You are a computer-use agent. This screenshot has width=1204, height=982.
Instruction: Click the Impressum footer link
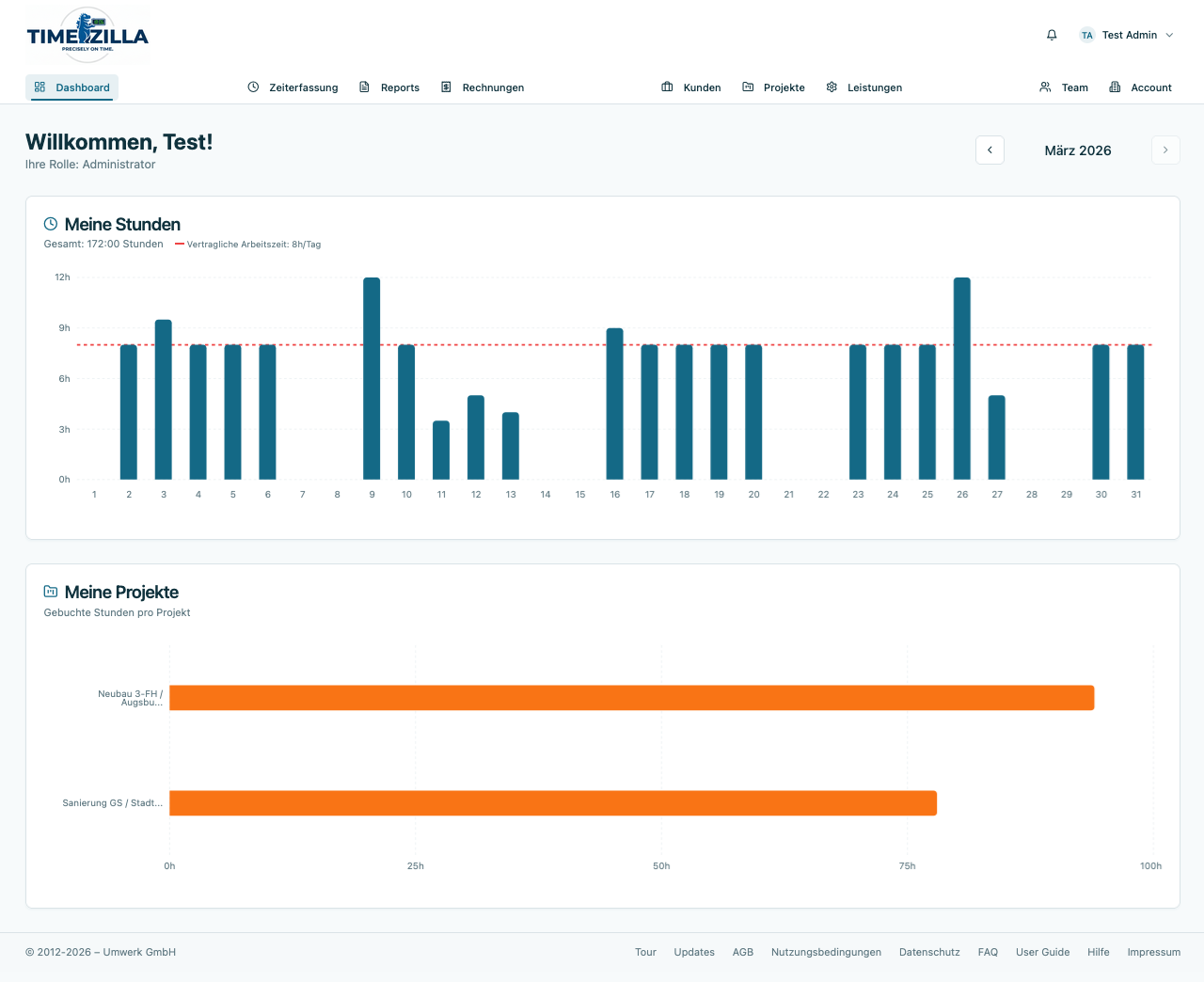(x=1153, y=952)
